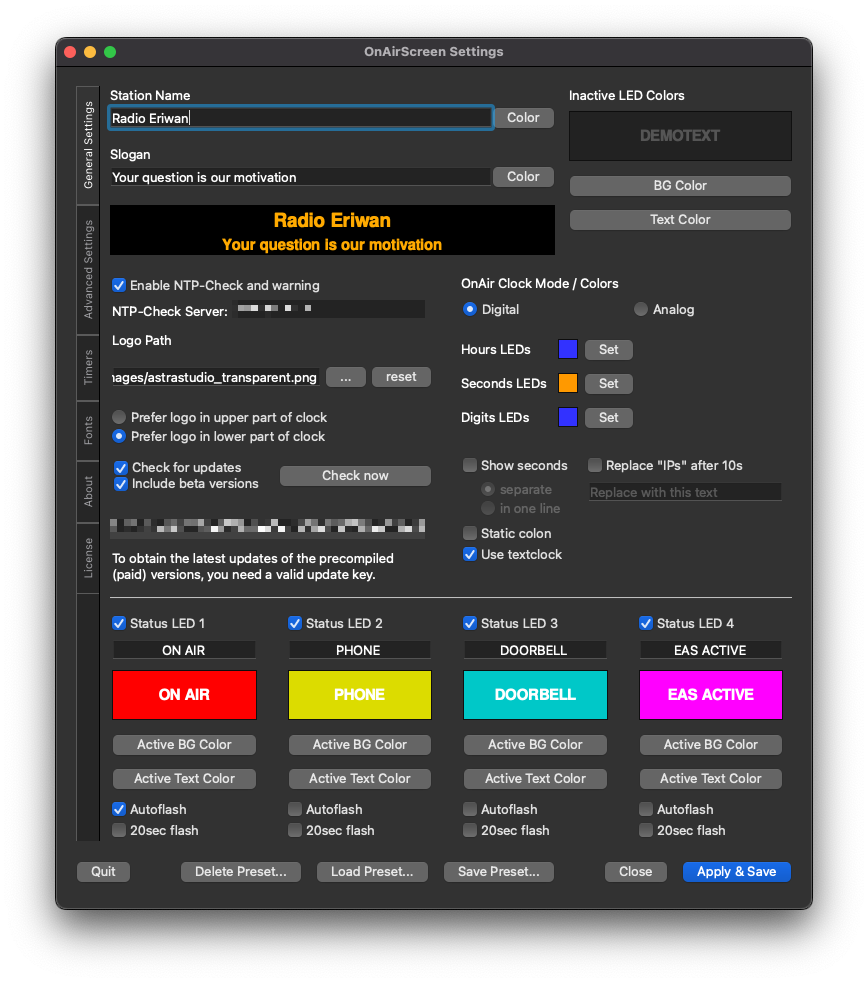Click the Slogan text field
Viewport: 868px width, 983px height.
click(x=300, y=177)
